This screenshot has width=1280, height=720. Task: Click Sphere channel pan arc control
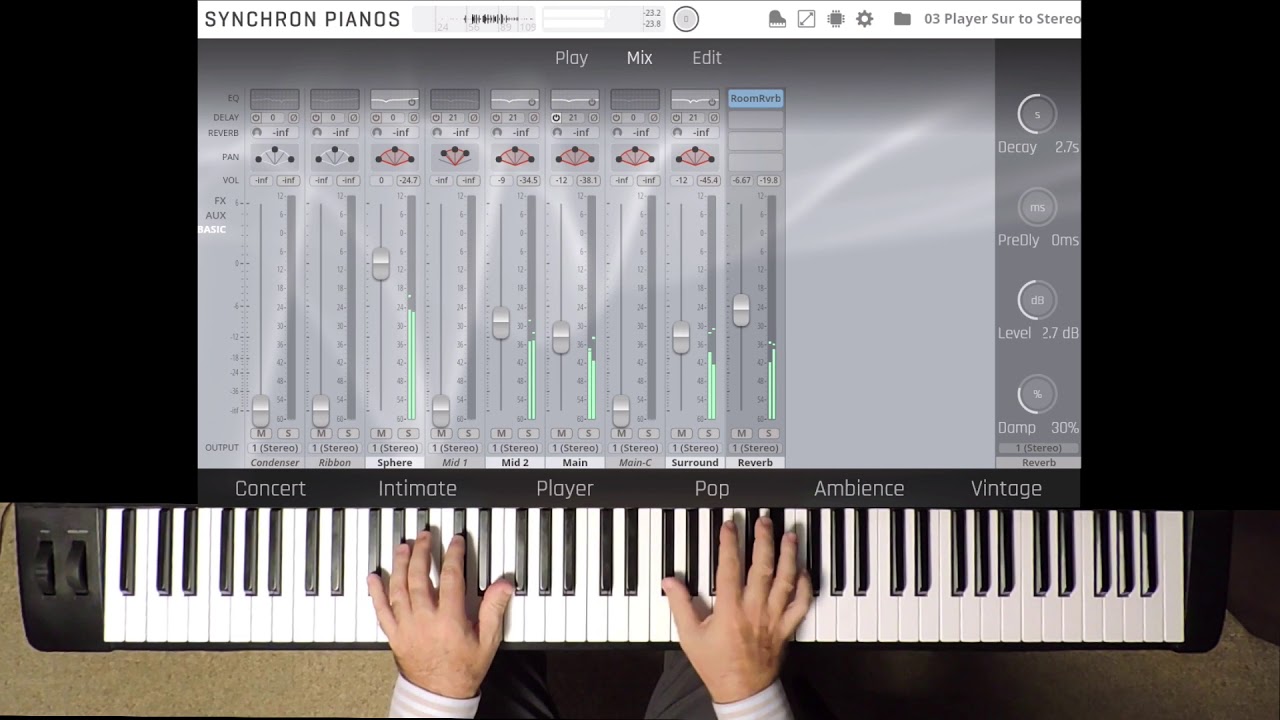395,156
